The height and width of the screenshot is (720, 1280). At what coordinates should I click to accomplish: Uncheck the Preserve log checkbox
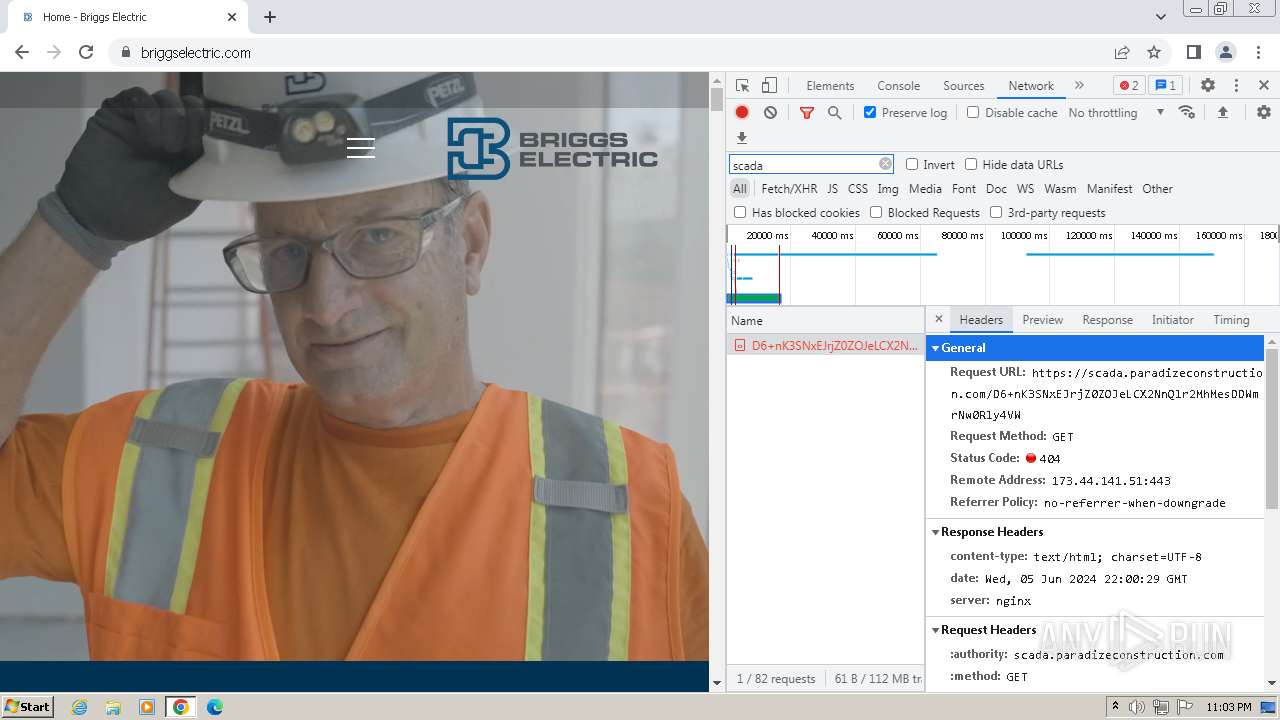(870, 113)
